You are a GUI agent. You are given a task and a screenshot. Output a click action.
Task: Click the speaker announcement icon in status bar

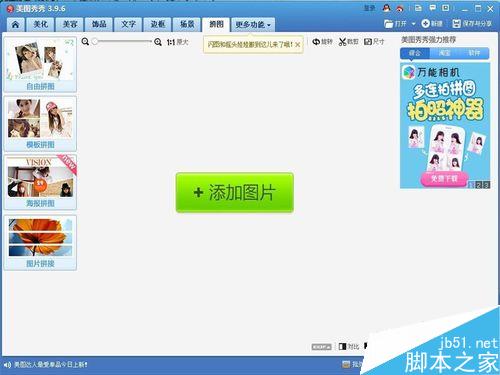7,365
